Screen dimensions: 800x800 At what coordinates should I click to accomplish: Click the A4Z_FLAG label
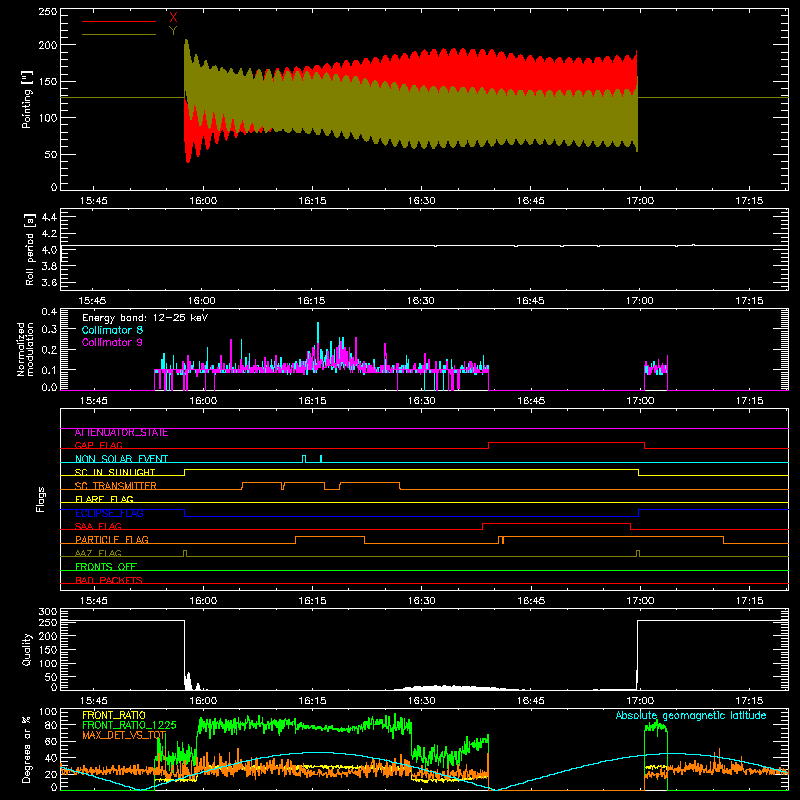click(98, 553)
